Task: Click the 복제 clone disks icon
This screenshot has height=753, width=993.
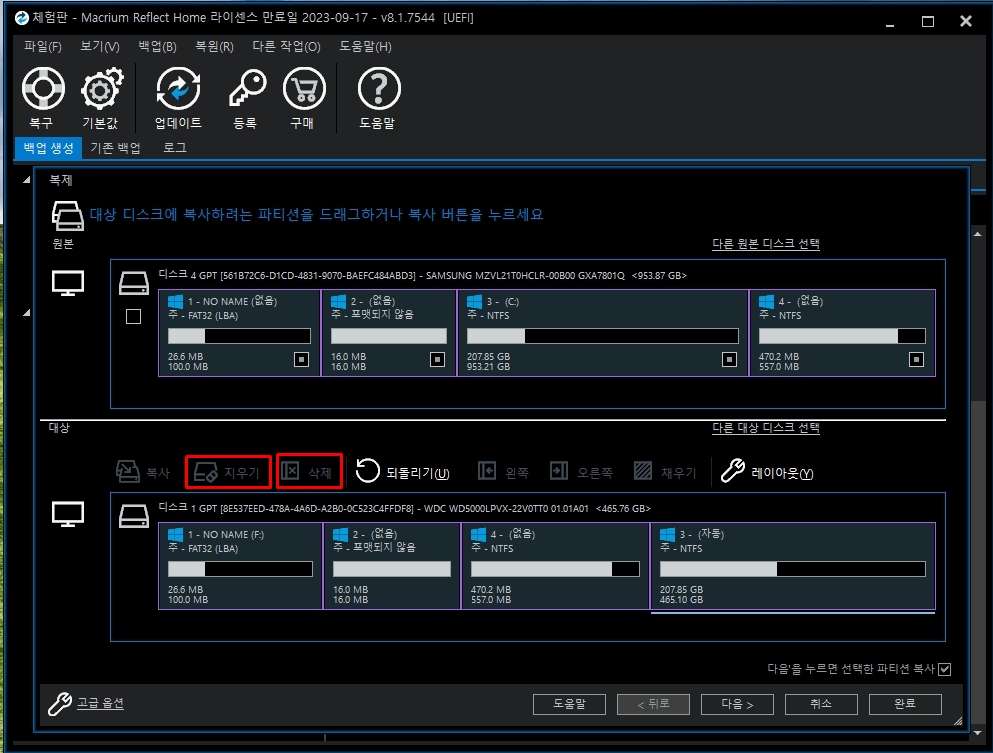Action: (x=67, y=217)
